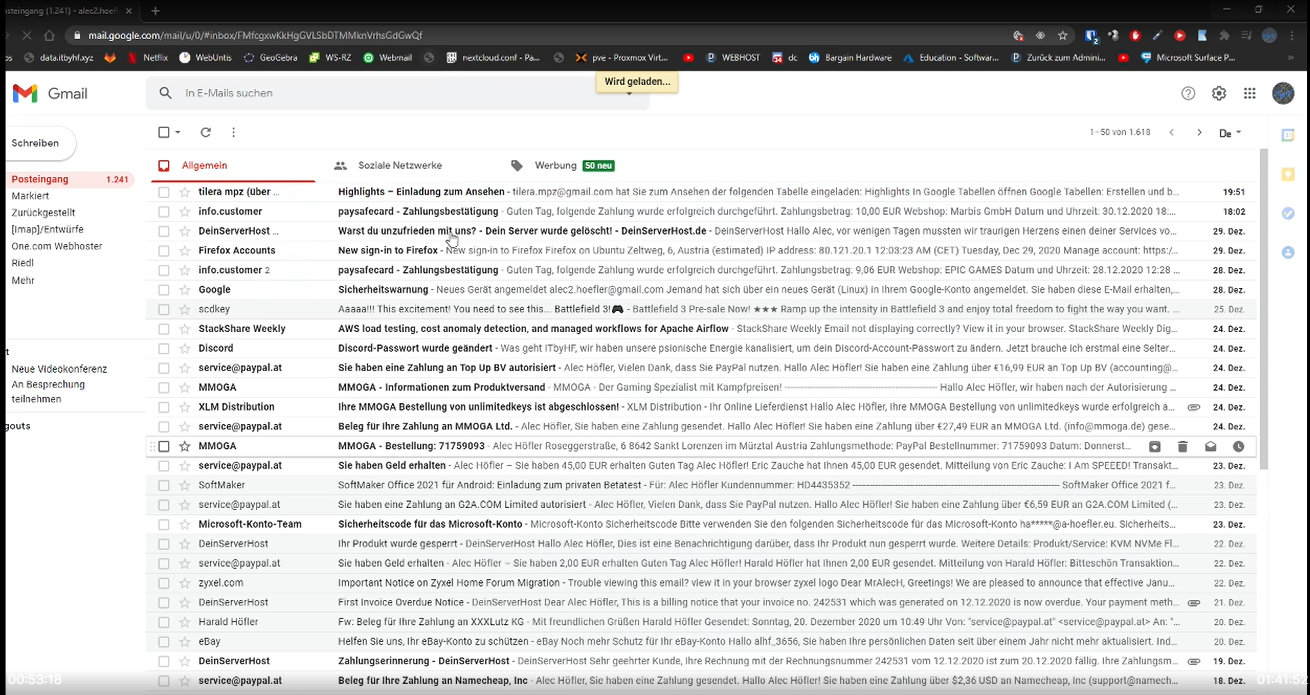Star the SoftMaker email
Viewport: 1310px width, 695px height.
[185, 485]
